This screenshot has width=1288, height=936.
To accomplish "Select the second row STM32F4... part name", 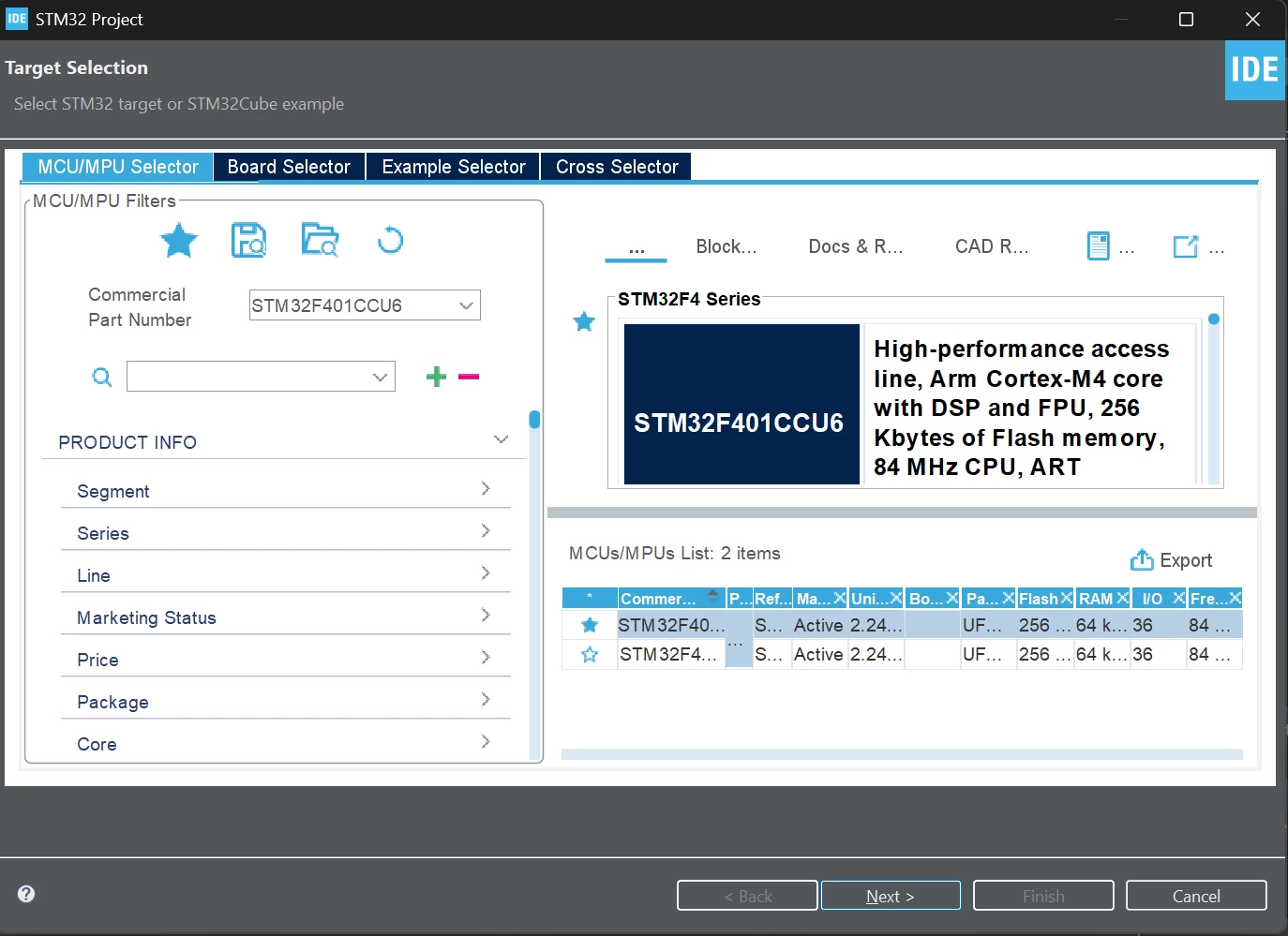I will (668, 655).
